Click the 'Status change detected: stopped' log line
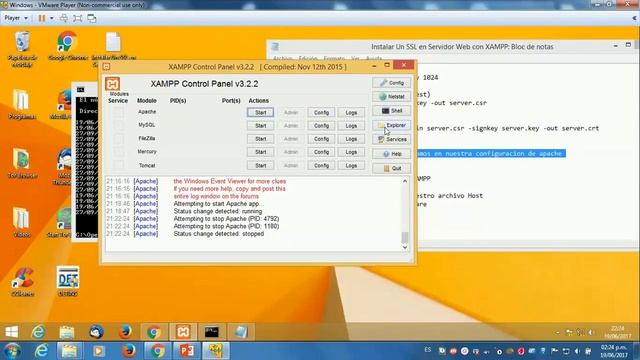 pyautogui.click(x=219, y=234)
